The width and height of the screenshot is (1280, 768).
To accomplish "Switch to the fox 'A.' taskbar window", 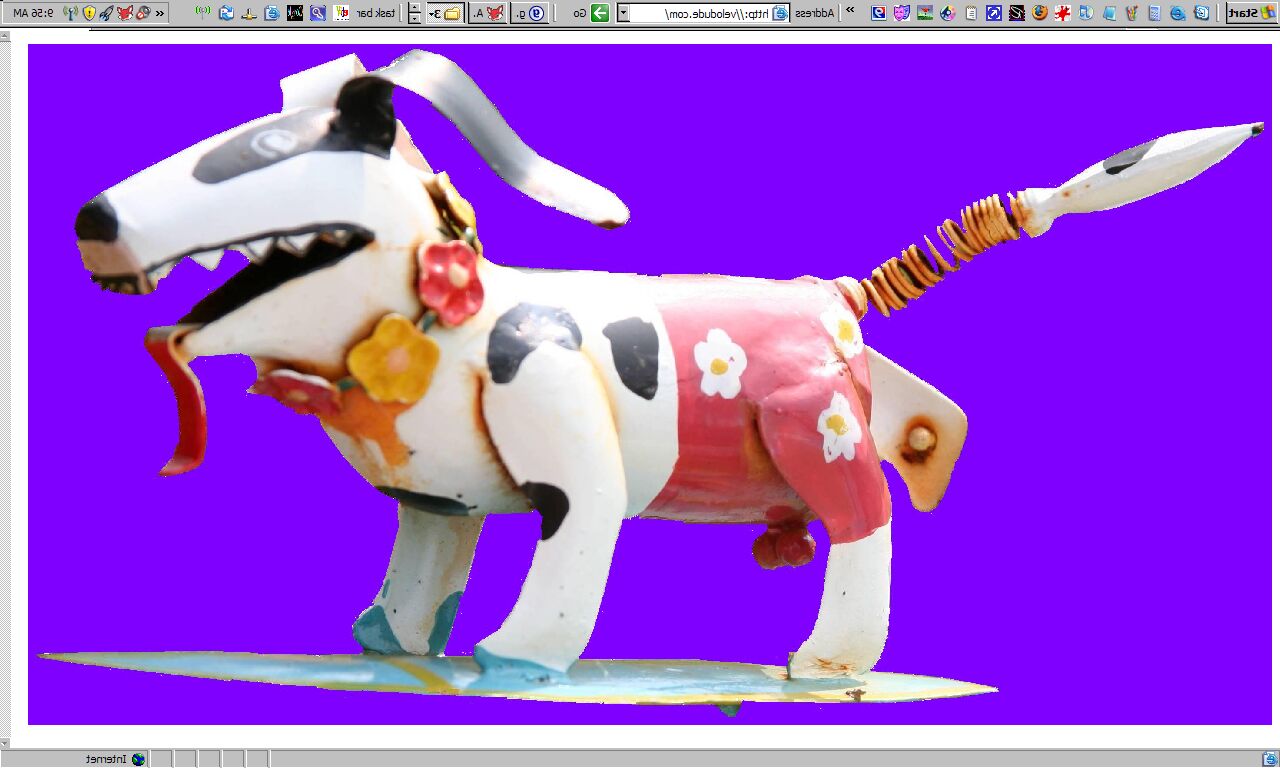I will [488, 13].
